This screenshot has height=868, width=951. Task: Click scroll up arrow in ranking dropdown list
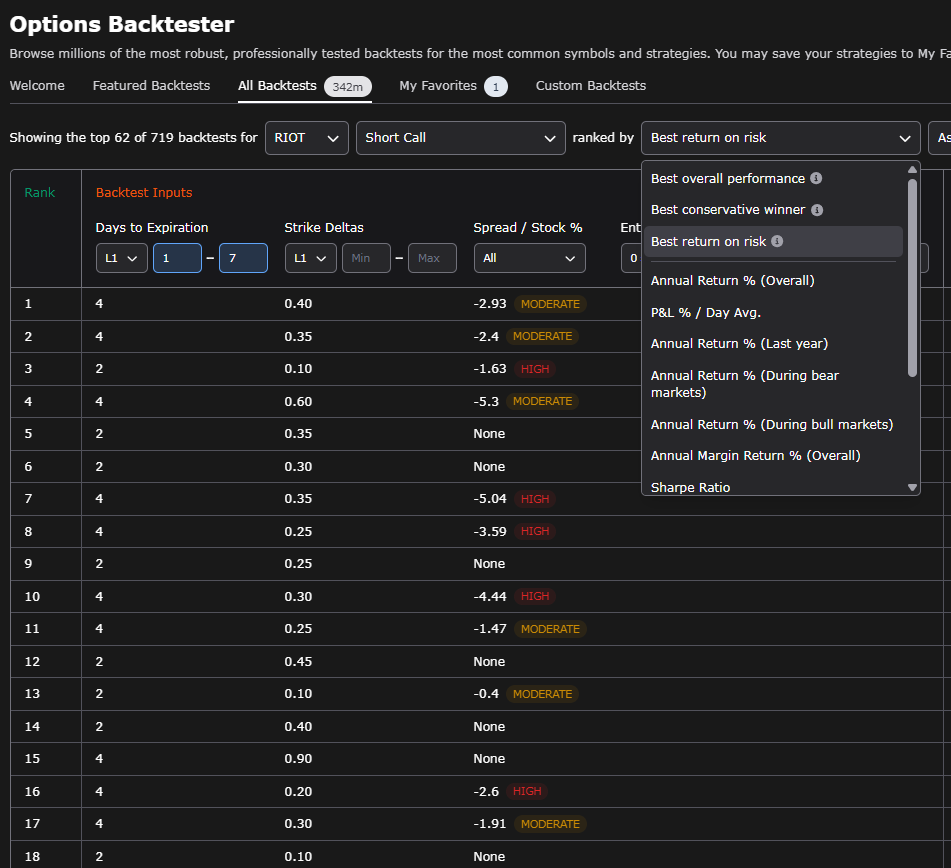pyautogui.click(x=912, y=170)
